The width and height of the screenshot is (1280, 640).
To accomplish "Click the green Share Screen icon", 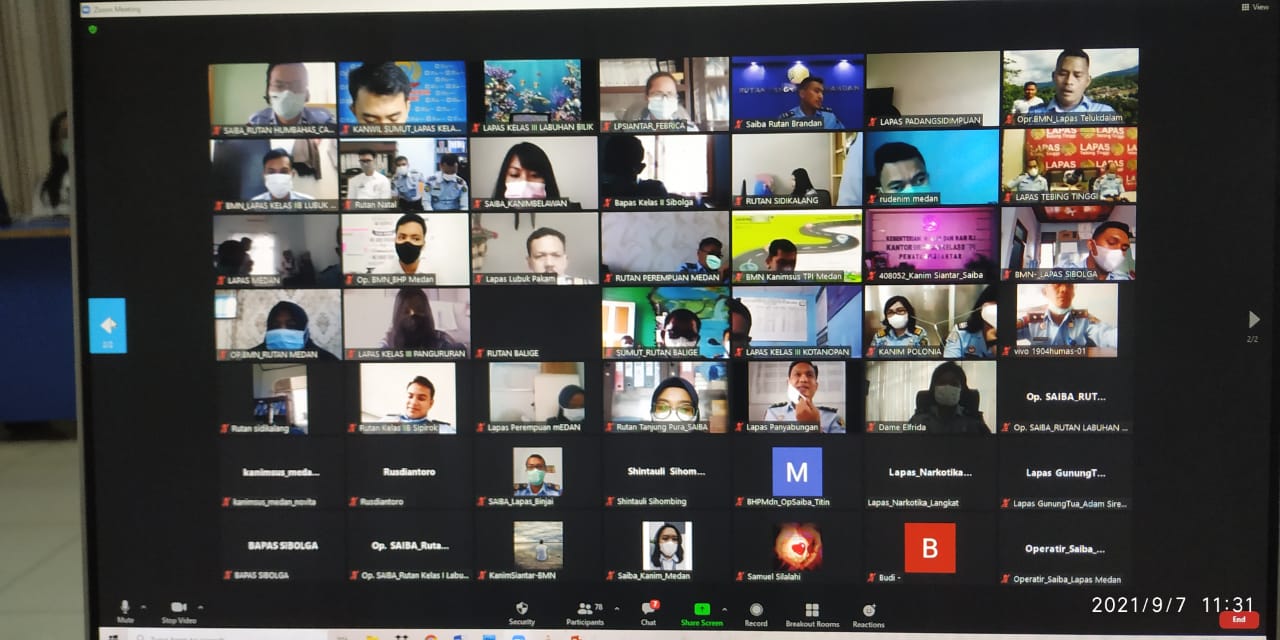I will pos(702,611).
